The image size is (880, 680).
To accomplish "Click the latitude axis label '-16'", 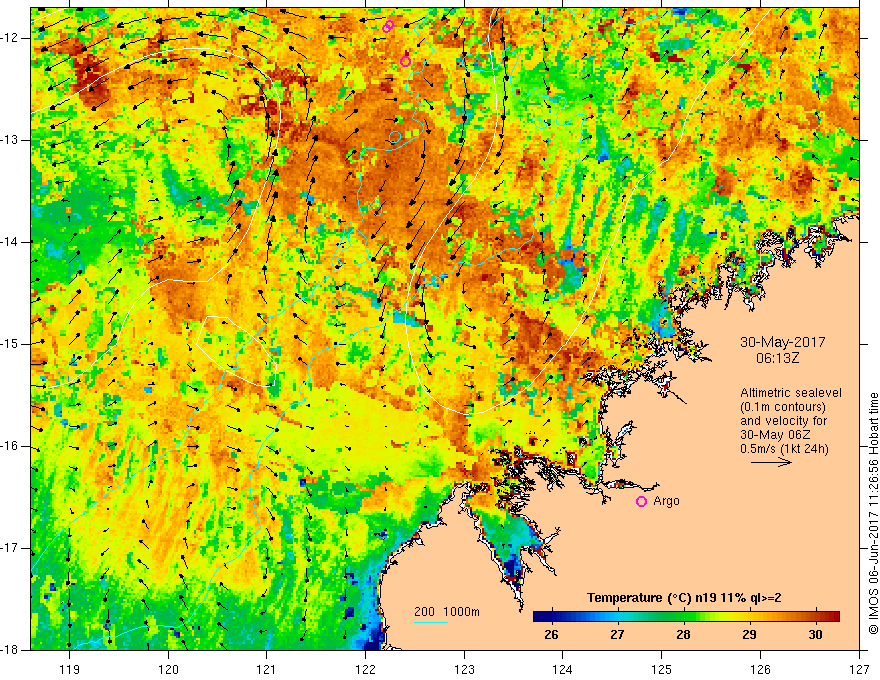I will click(x=11, y=446).
